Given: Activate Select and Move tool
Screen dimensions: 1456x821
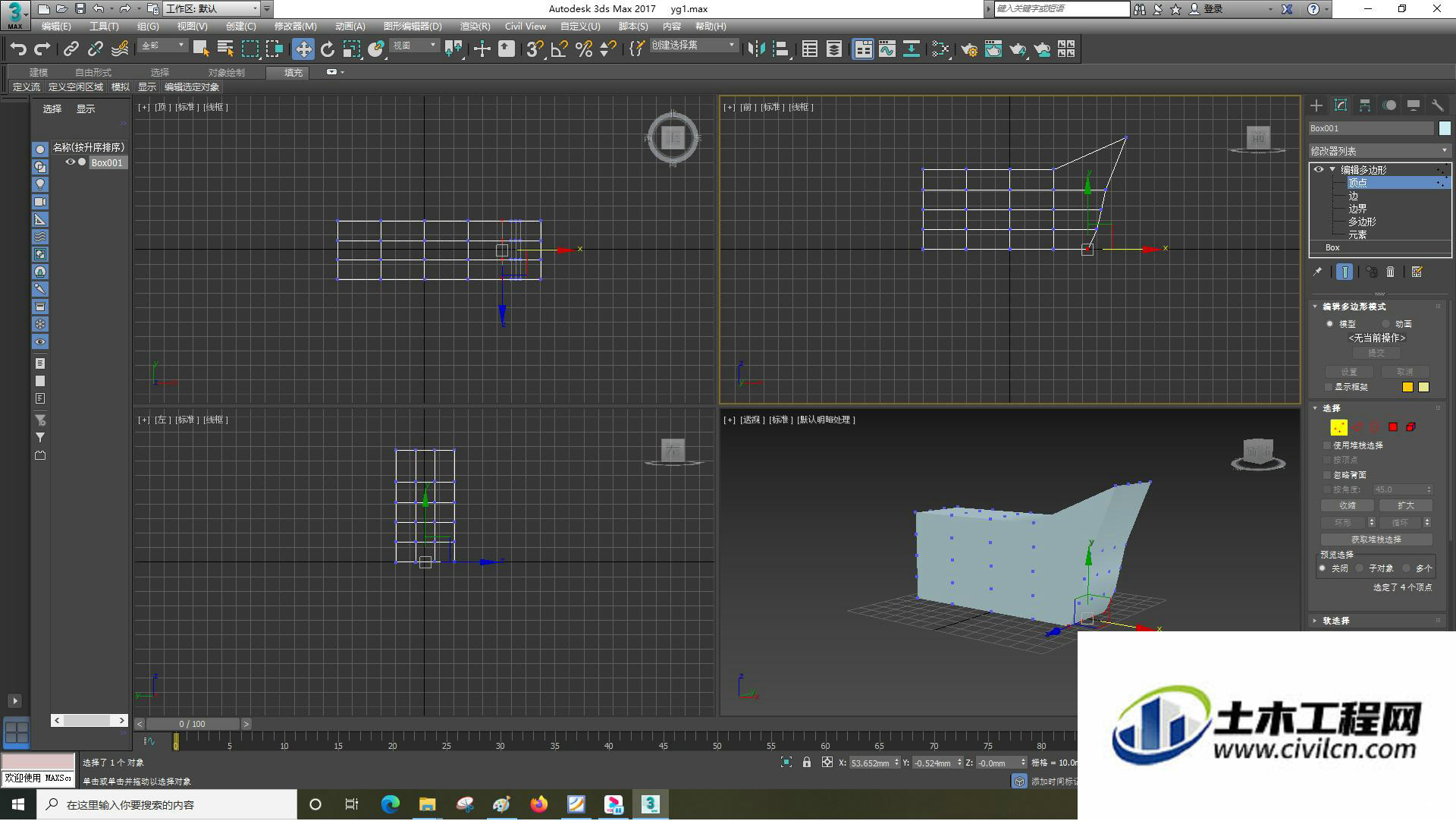Looking at the screenshot, I should (x=303, y=49).
